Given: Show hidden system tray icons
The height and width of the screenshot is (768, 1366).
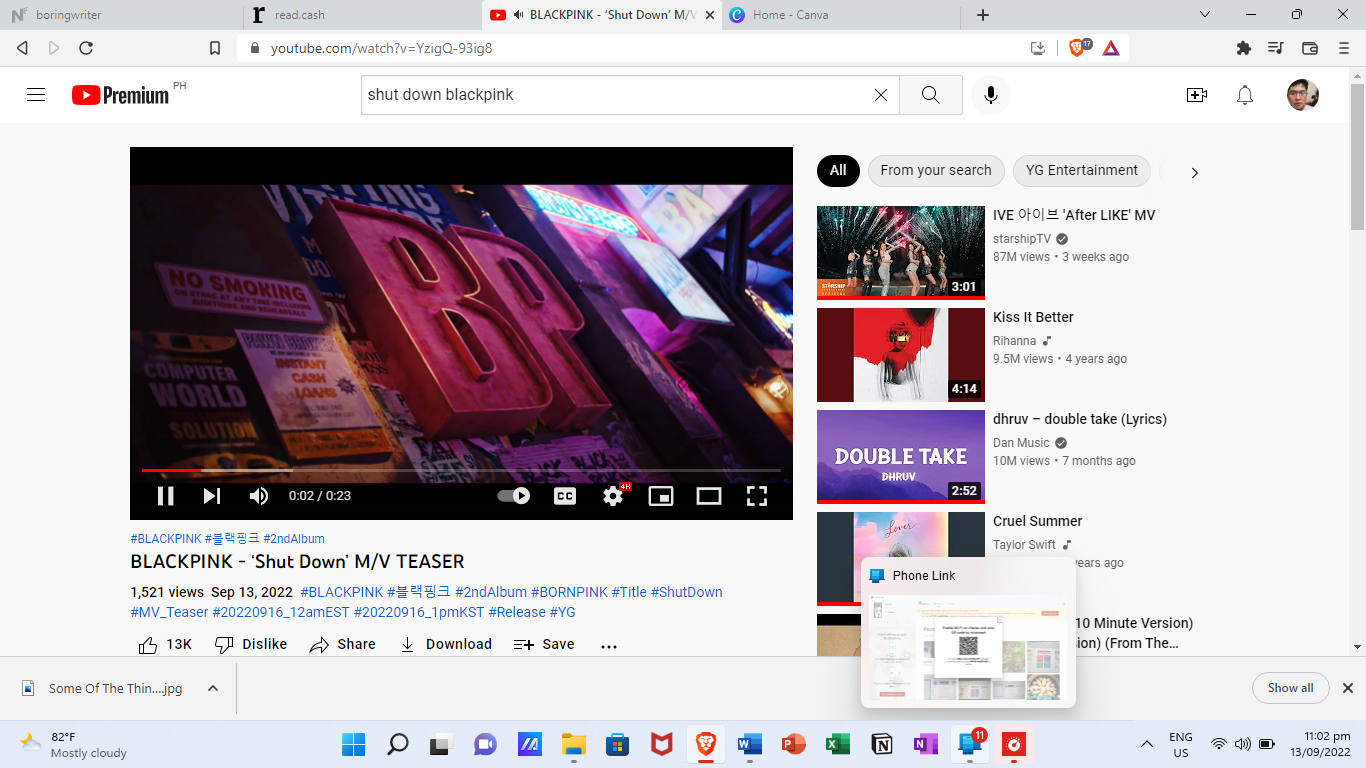Looking at the screenshot, I should point(1147,744).
